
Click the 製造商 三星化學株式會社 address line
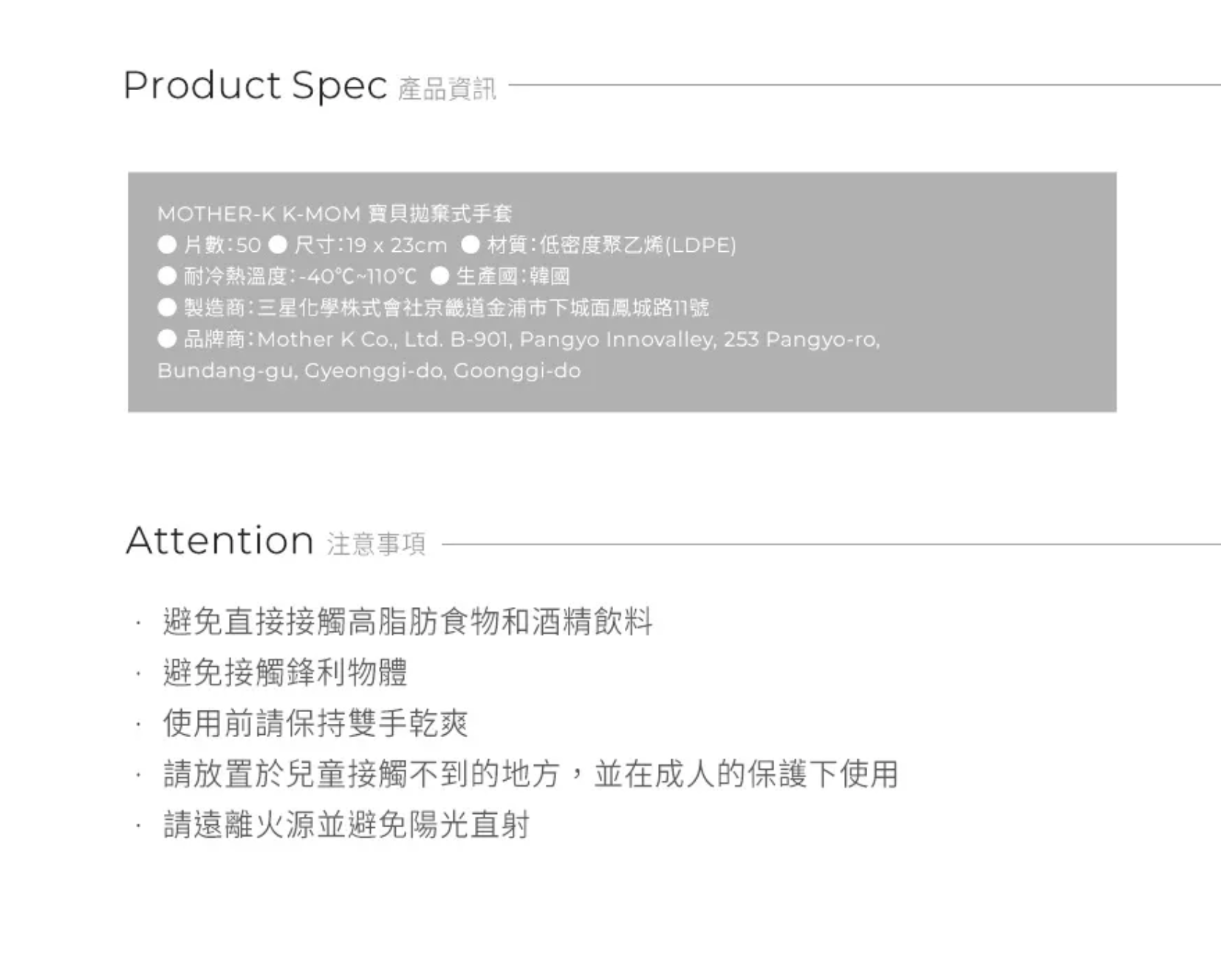coord(446,308)
